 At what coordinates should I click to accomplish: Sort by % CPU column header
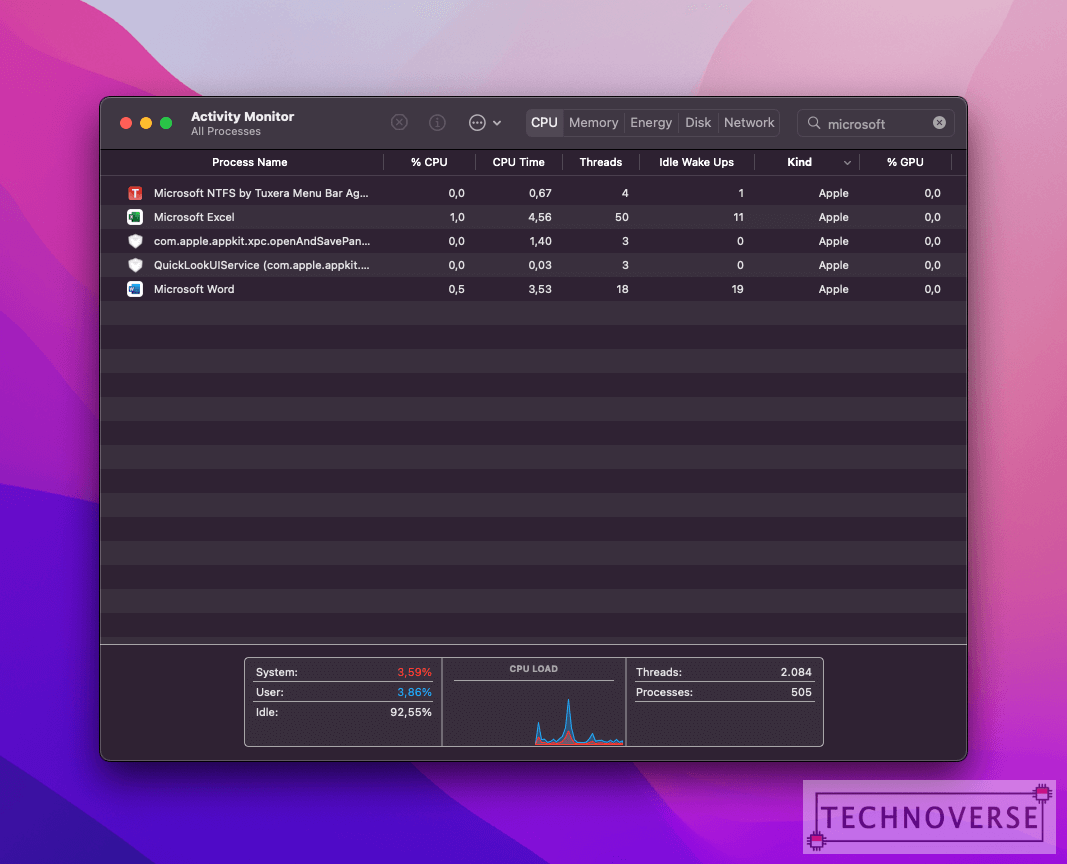[x=429, y=162]
